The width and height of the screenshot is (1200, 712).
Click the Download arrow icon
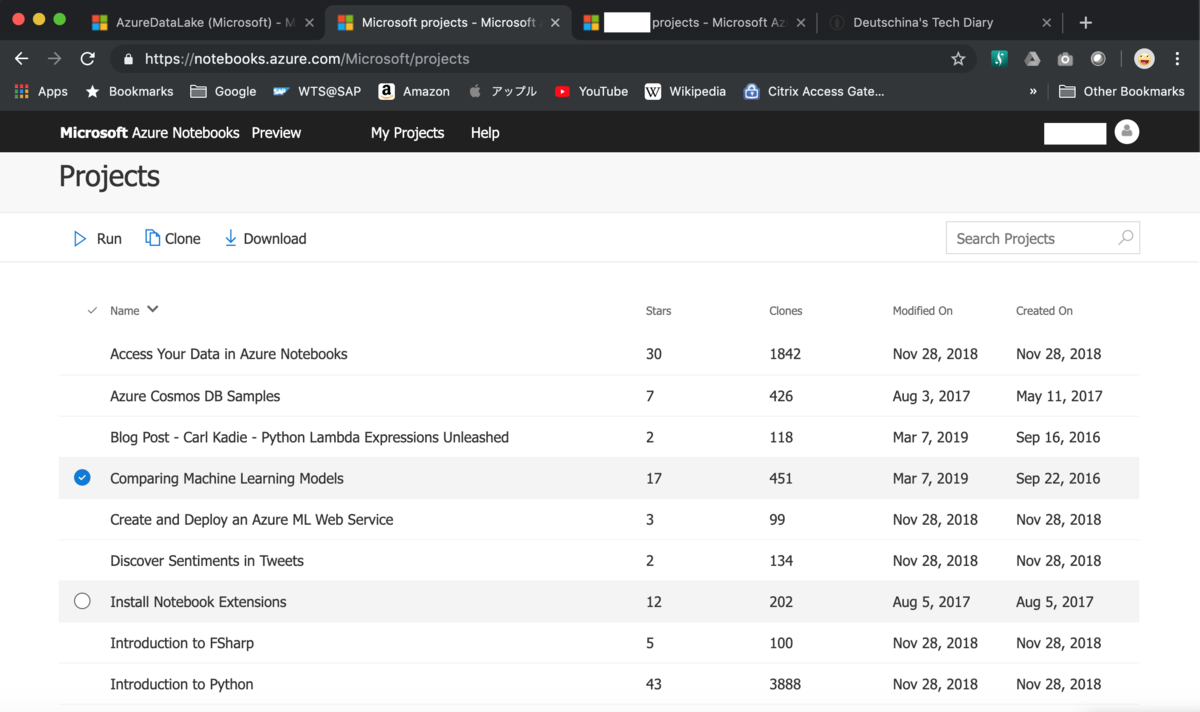pyautogui.click(x=230, y=238)
